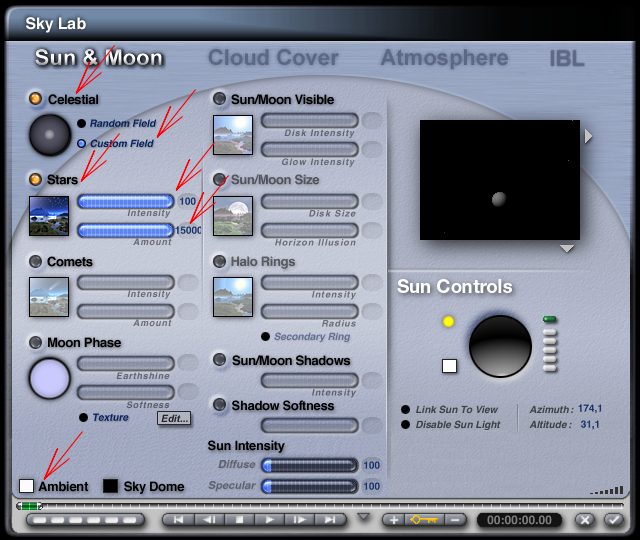Step back one frame
The width and height of the screenshot is (640, 540).
pyautogui.click(x=209, y=520)
